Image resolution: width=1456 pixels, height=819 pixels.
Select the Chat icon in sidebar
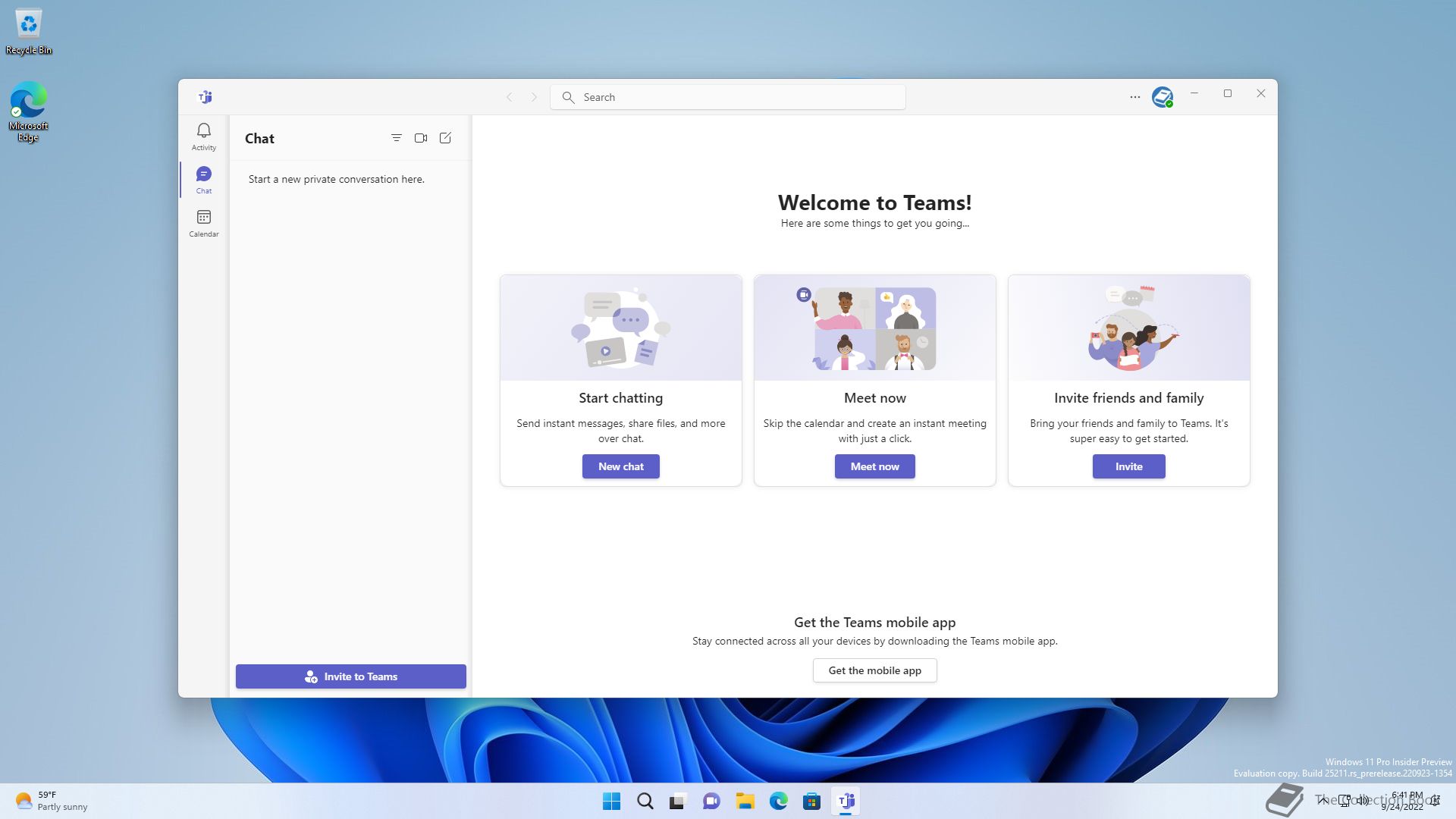[203, 180]
